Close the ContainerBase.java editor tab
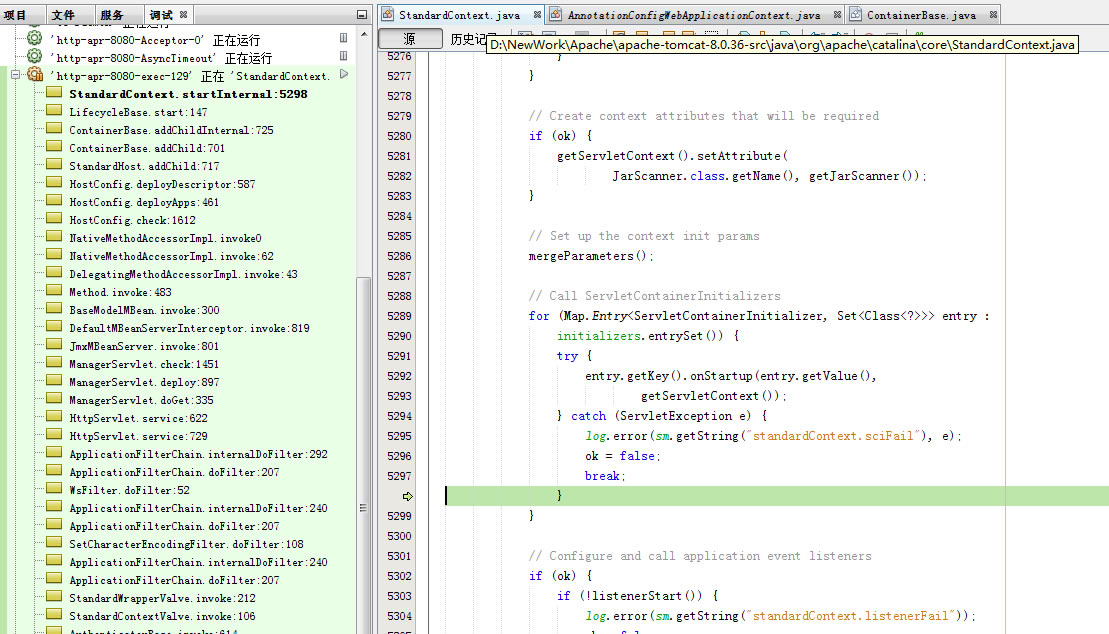The width and height of the screenshot is (1109, 634). pyautogui.click(x=994, y=15)
